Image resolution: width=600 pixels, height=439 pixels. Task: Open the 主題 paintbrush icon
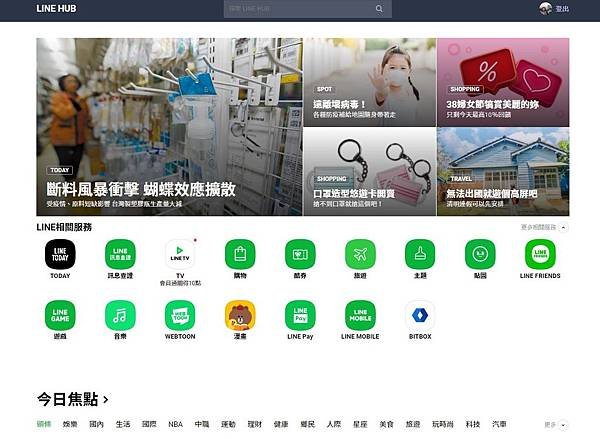coord(420,255)
